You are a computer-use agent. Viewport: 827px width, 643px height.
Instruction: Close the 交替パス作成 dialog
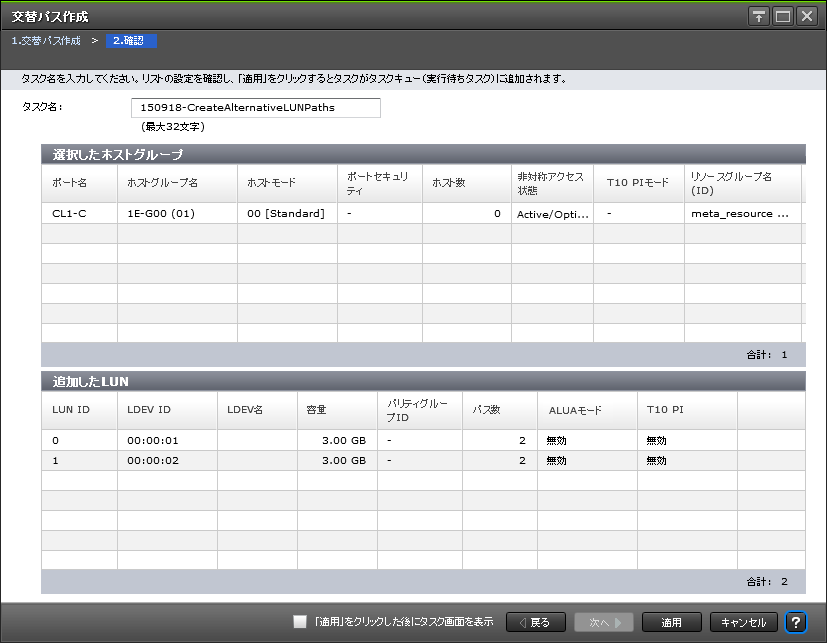coord(806,16)
